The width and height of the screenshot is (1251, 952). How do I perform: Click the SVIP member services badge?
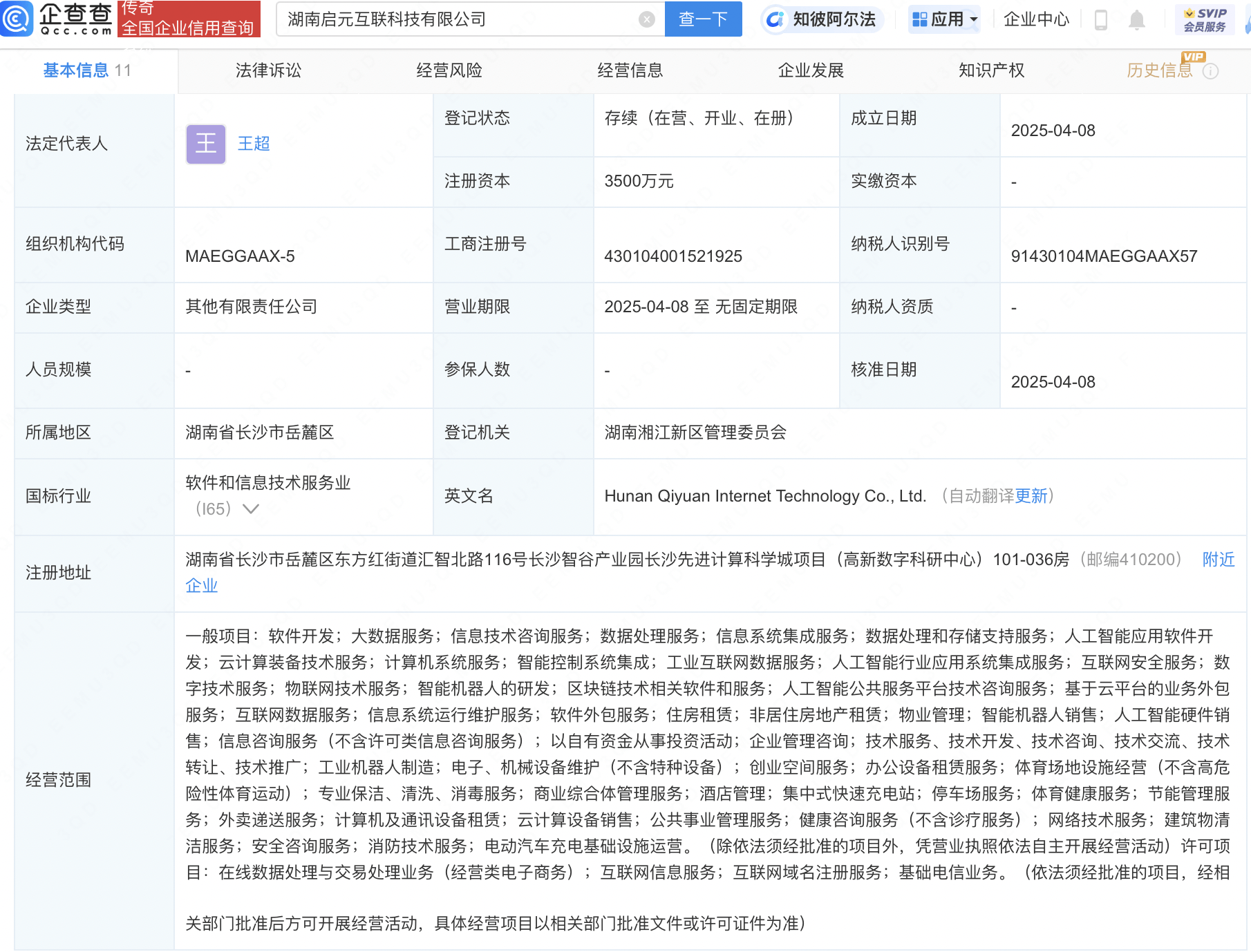coord(1205,19)
